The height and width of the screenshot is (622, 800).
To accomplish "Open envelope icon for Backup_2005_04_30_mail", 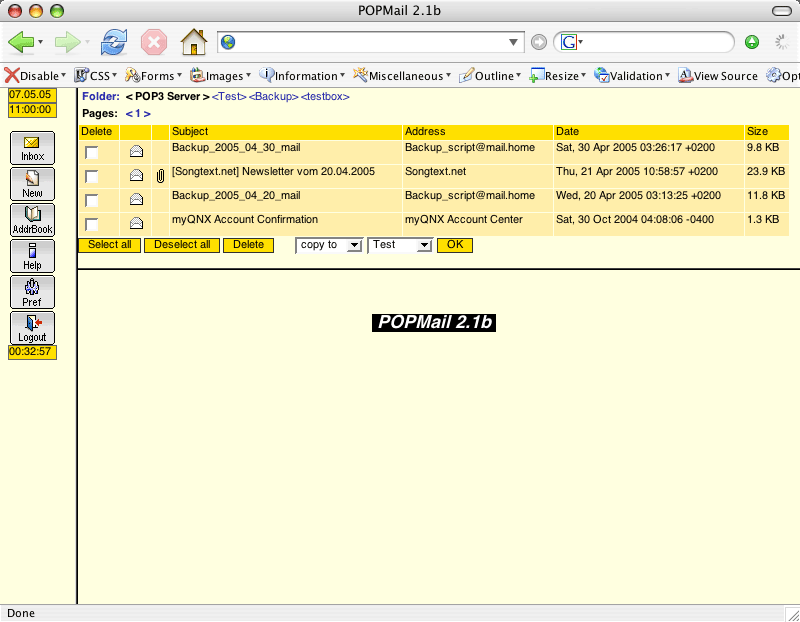I will [x=136, y=151].
